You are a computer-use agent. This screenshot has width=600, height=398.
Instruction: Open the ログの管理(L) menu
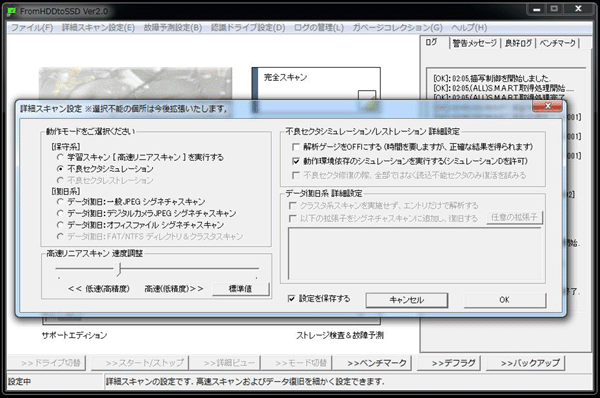319,28
